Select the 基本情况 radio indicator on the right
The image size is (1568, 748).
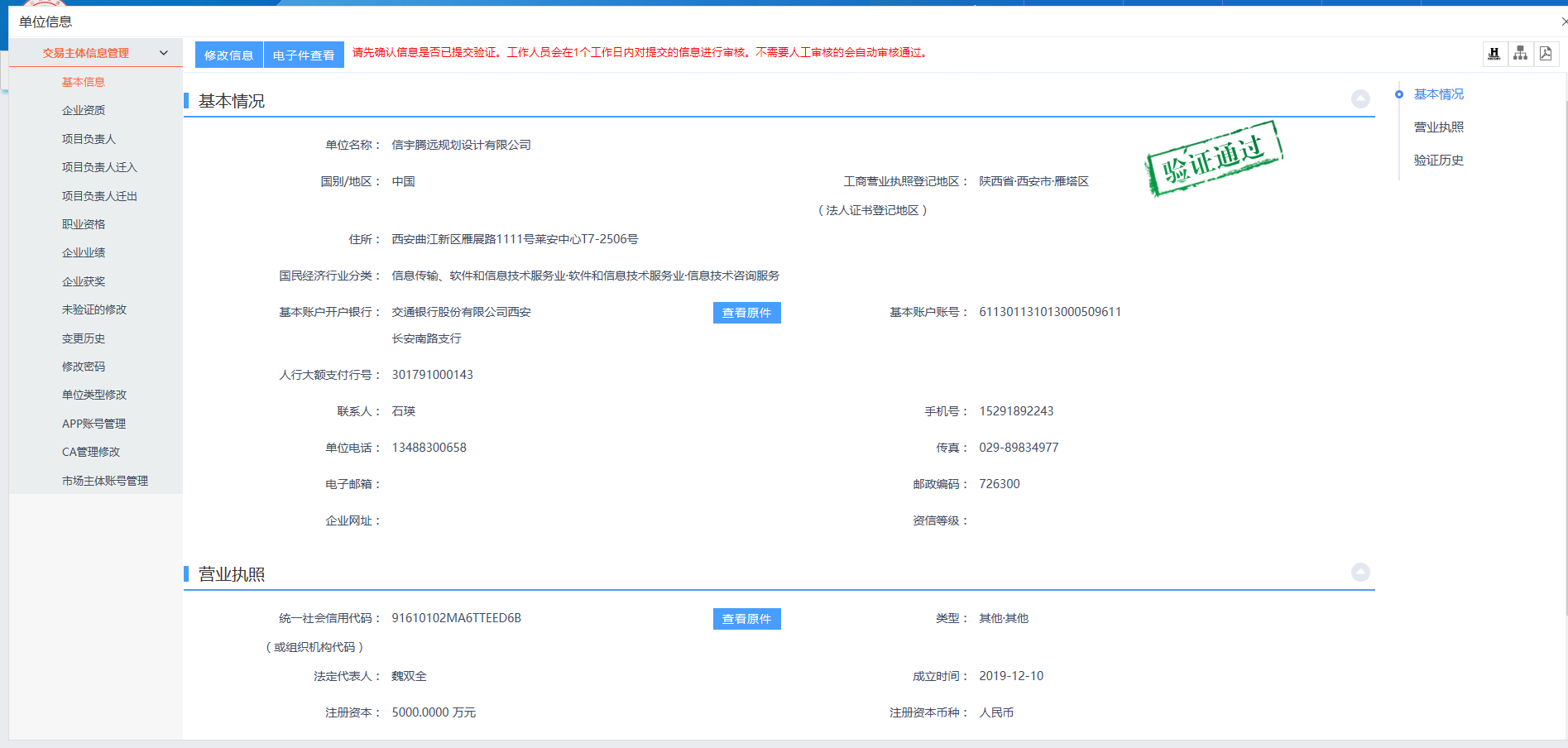(x=1399, y=94)
